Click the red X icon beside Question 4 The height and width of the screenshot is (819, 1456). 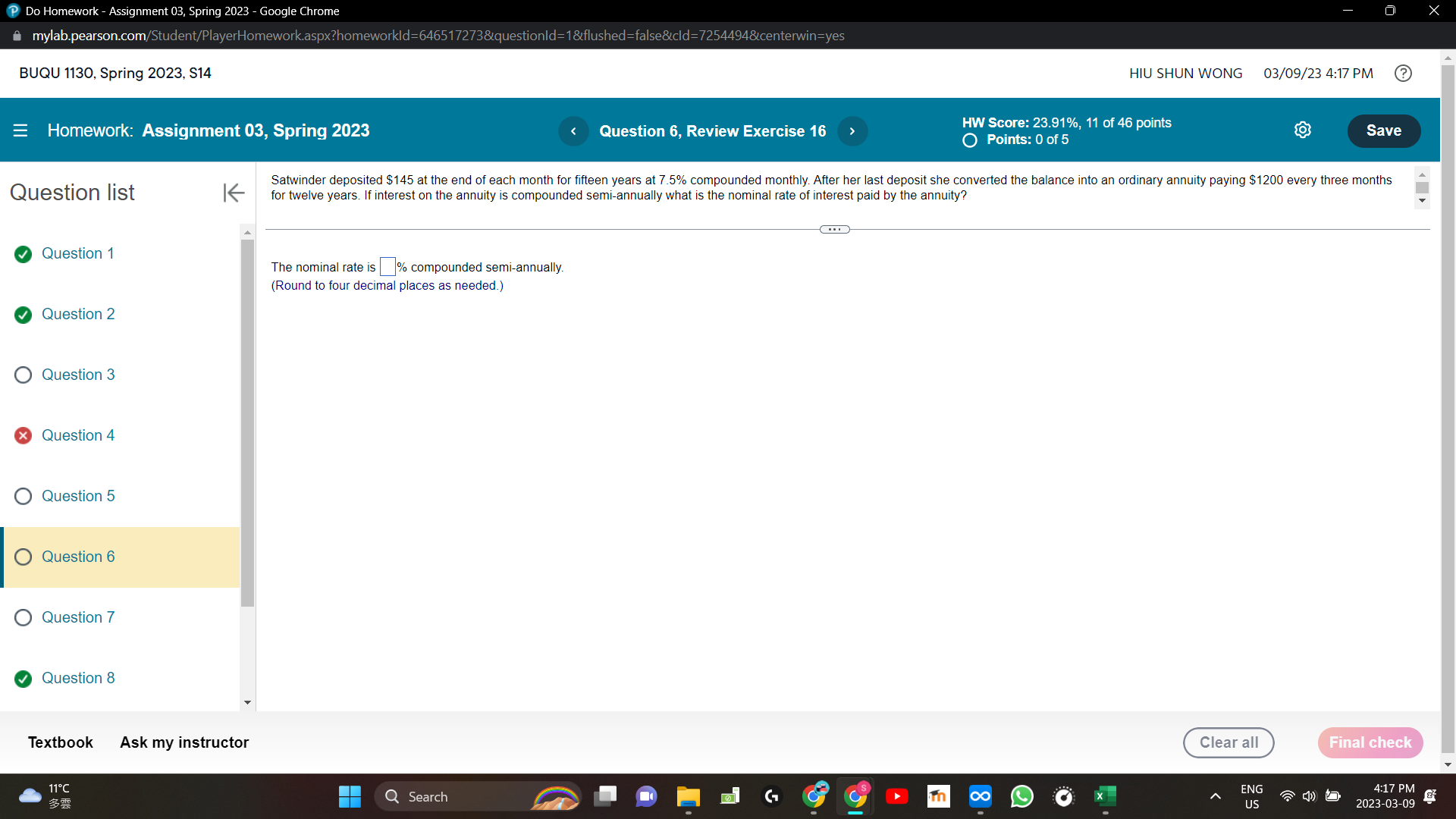pyautogui.click(x=23, y=435)
